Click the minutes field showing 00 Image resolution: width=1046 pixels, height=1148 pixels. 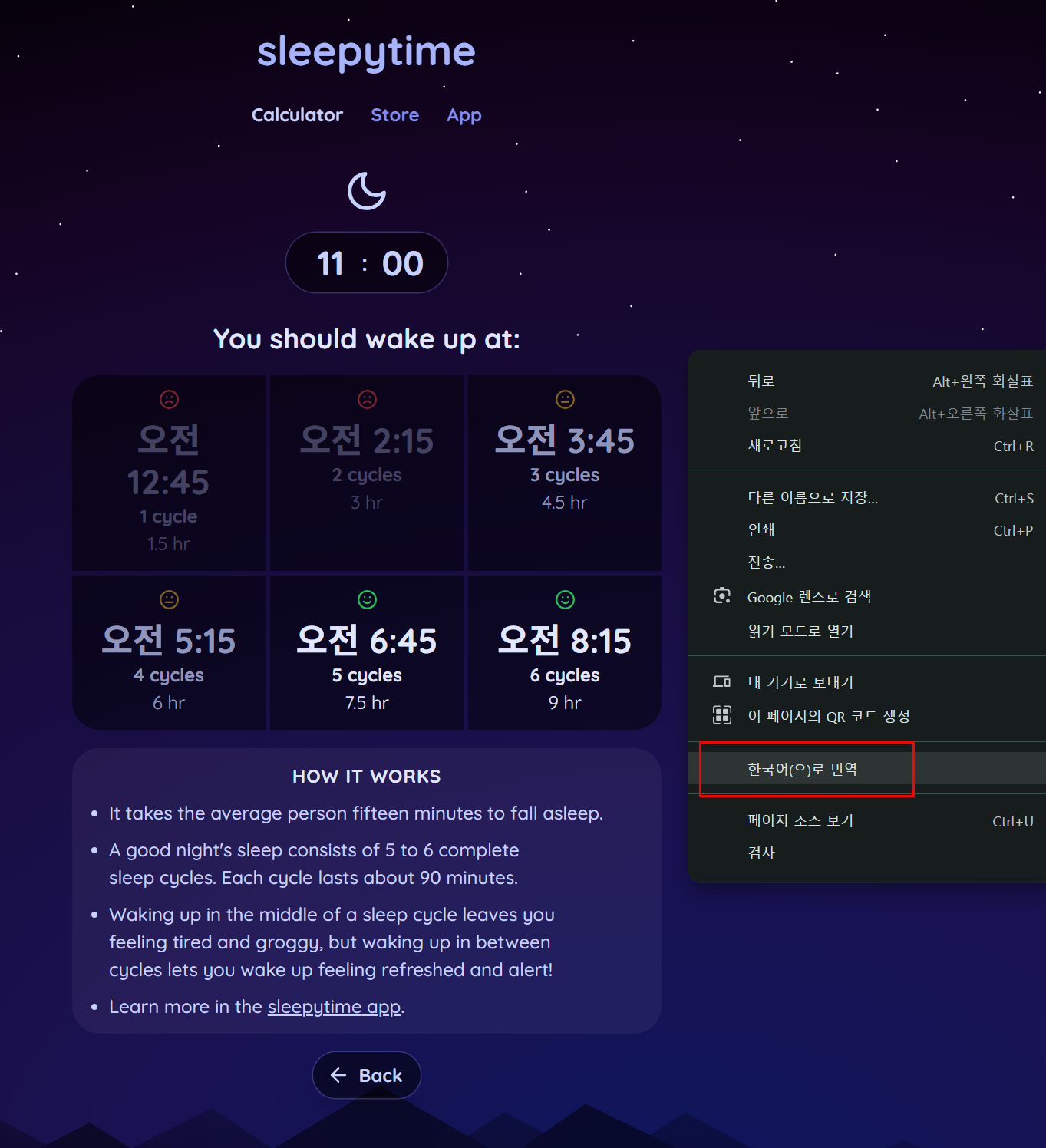click(x=402, y=264)
